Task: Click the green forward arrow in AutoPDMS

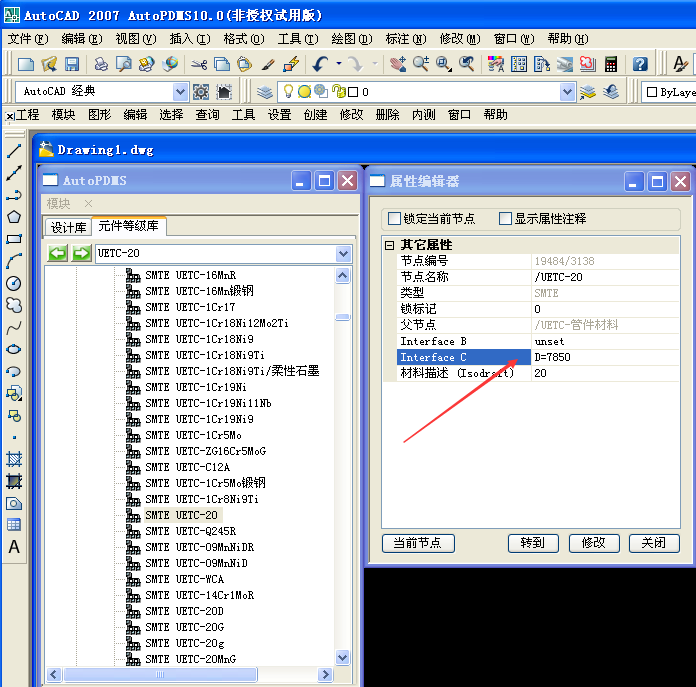Action: [x=81, y=253]
